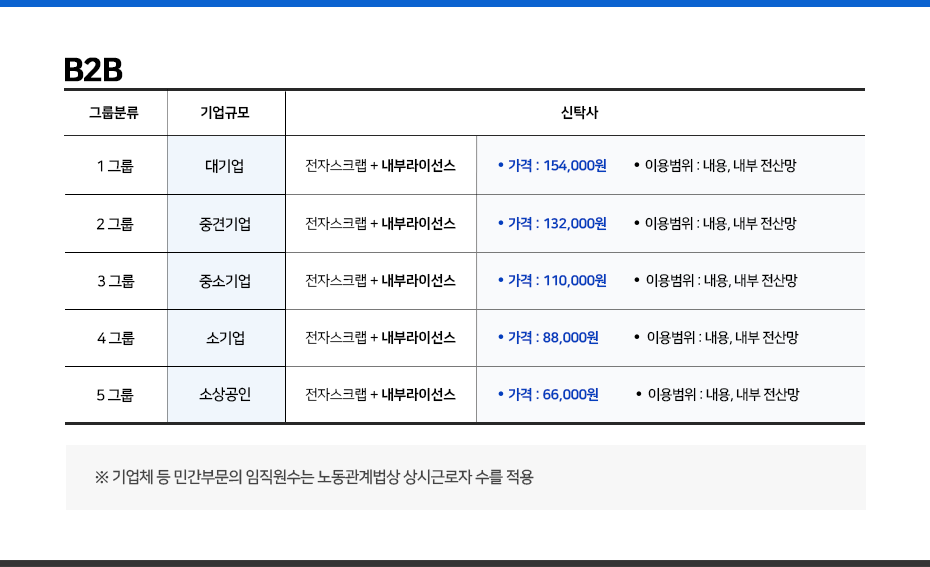Image resolution: width=930 pixels, height=567 pixels.
Task: Click the 1 그룹 row label
Action: (115, 166)
